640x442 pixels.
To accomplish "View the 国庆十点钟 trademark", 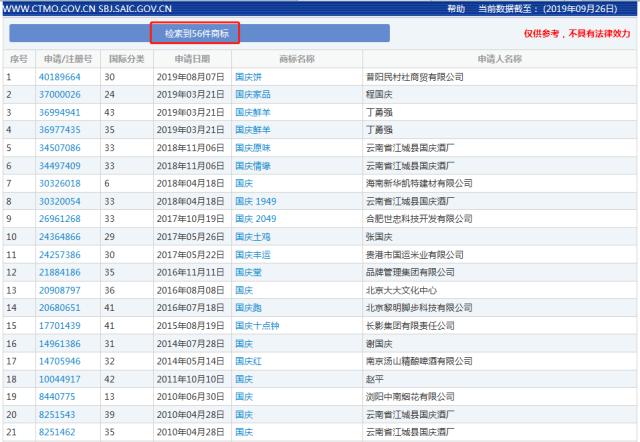I will tap(256, 326).
